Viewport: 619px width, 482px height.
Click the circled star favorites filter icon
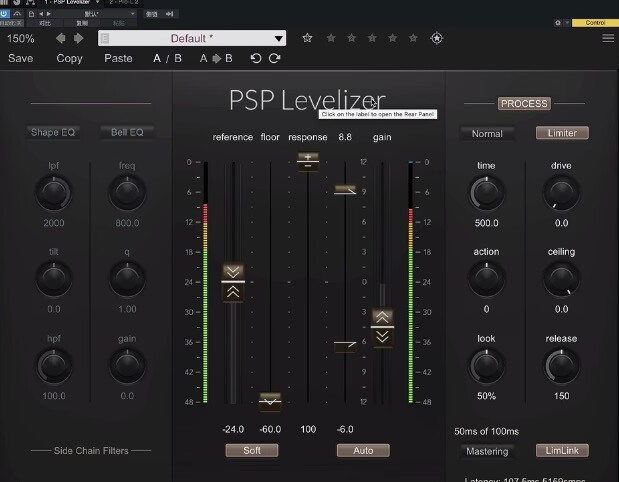[x=437, y=38]
